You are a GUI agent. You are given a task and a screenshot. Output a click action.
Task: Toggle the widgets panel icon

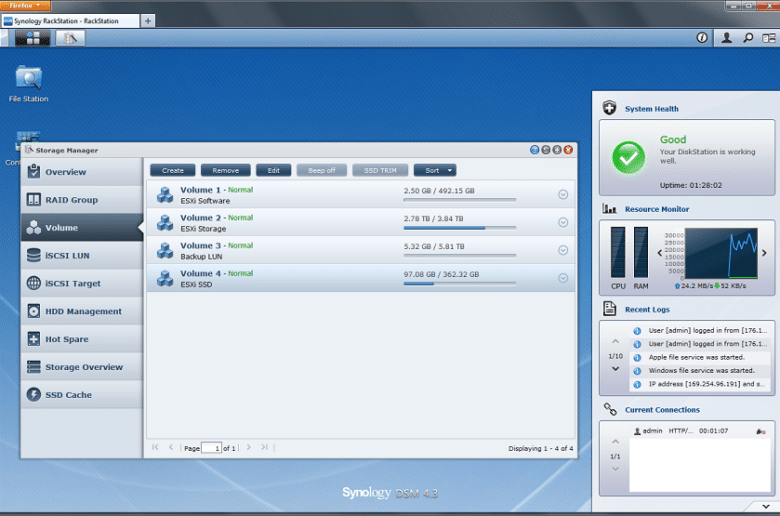(769, 38)
